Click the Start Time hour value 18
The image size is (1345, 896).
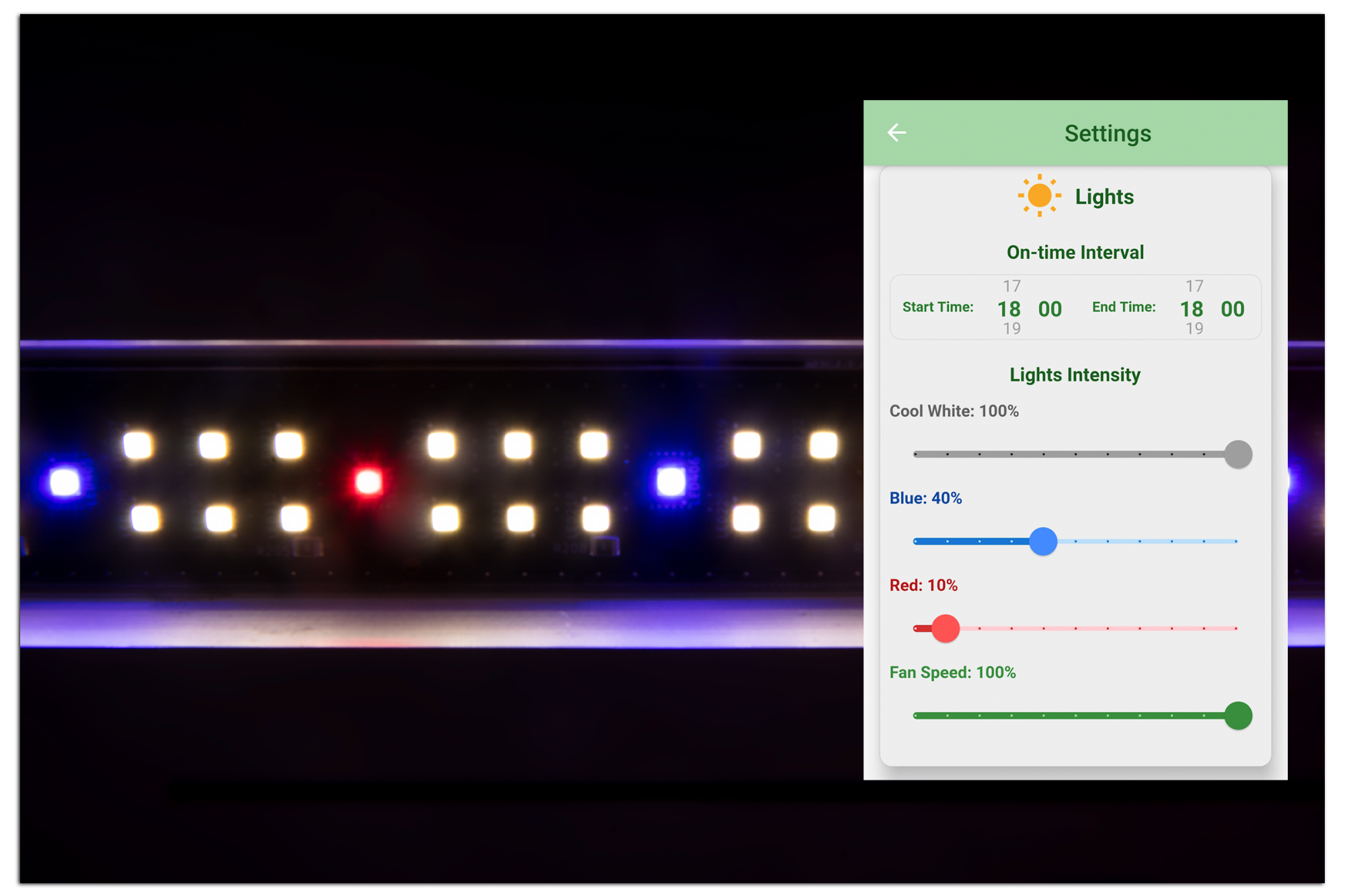(x=1009, y=309)
